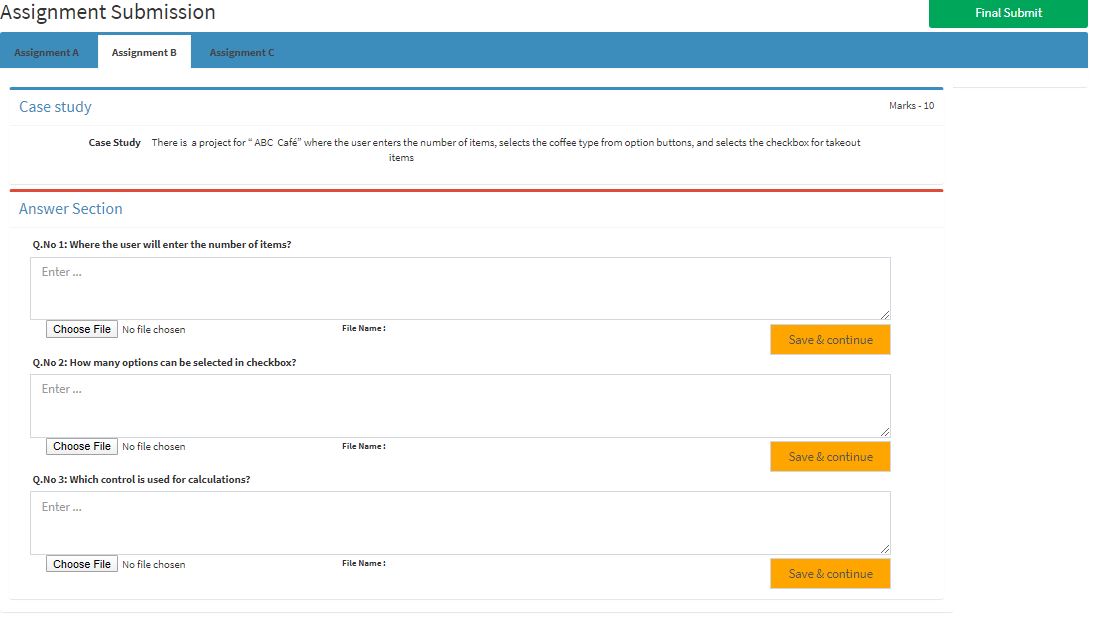The width and height of the screenshot is (1098, 618).
Task: Open the Assignment C tab
Action: click(241, 52)
